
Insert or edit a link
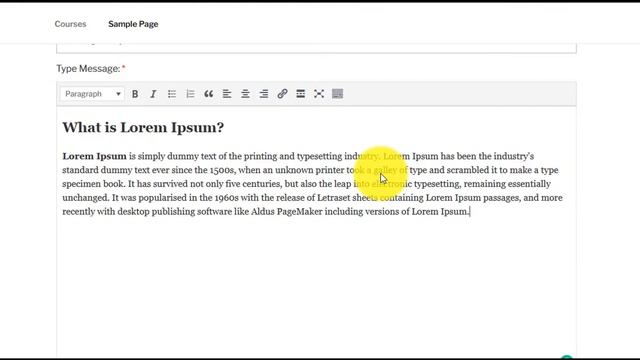282,94
